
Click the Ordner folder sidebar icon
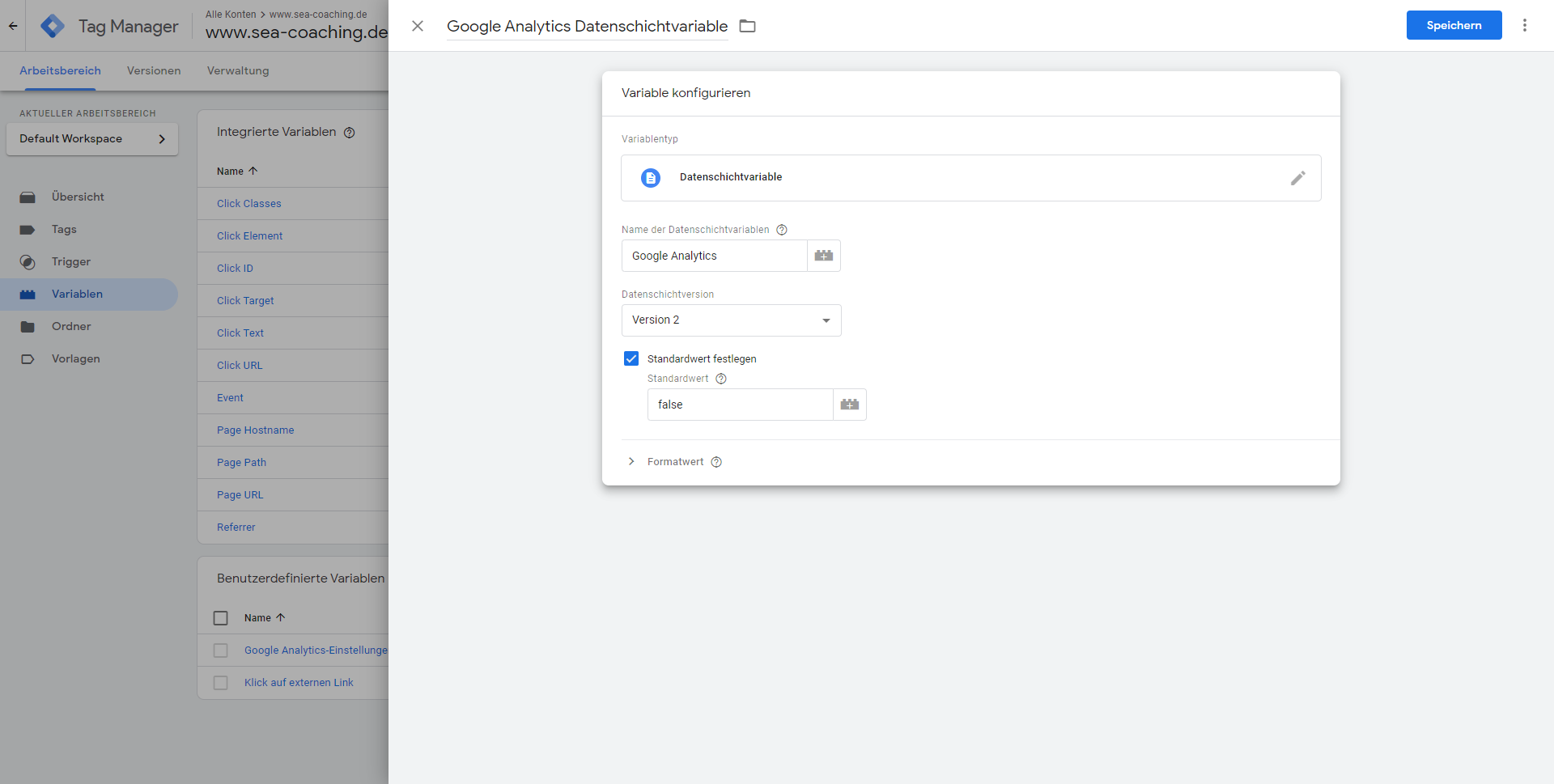[28, 327]
